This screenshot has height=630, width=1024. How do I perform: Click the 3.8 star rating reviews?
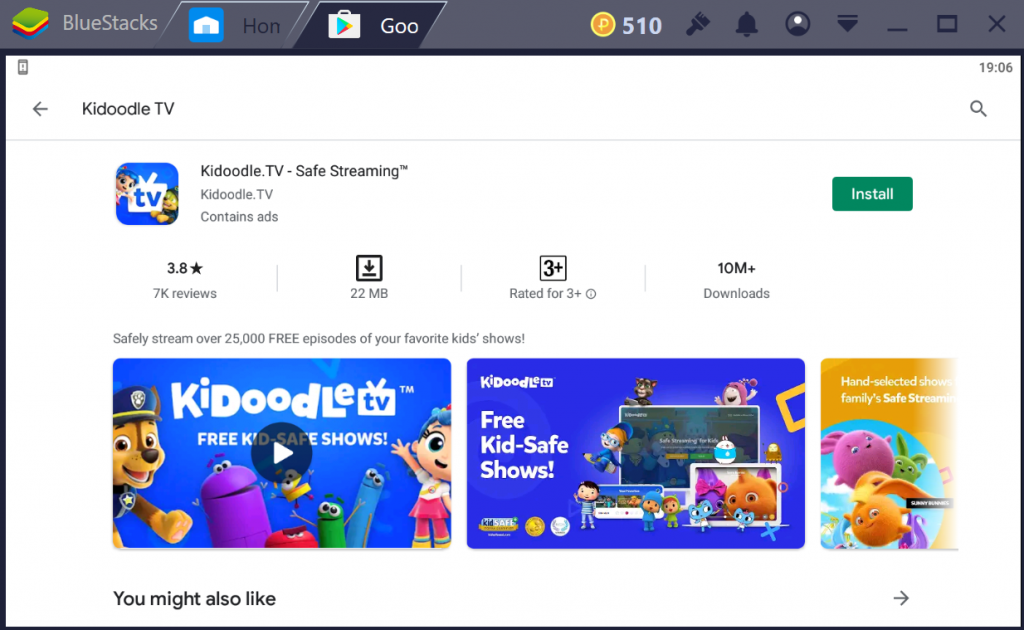[x=185, y=280]
